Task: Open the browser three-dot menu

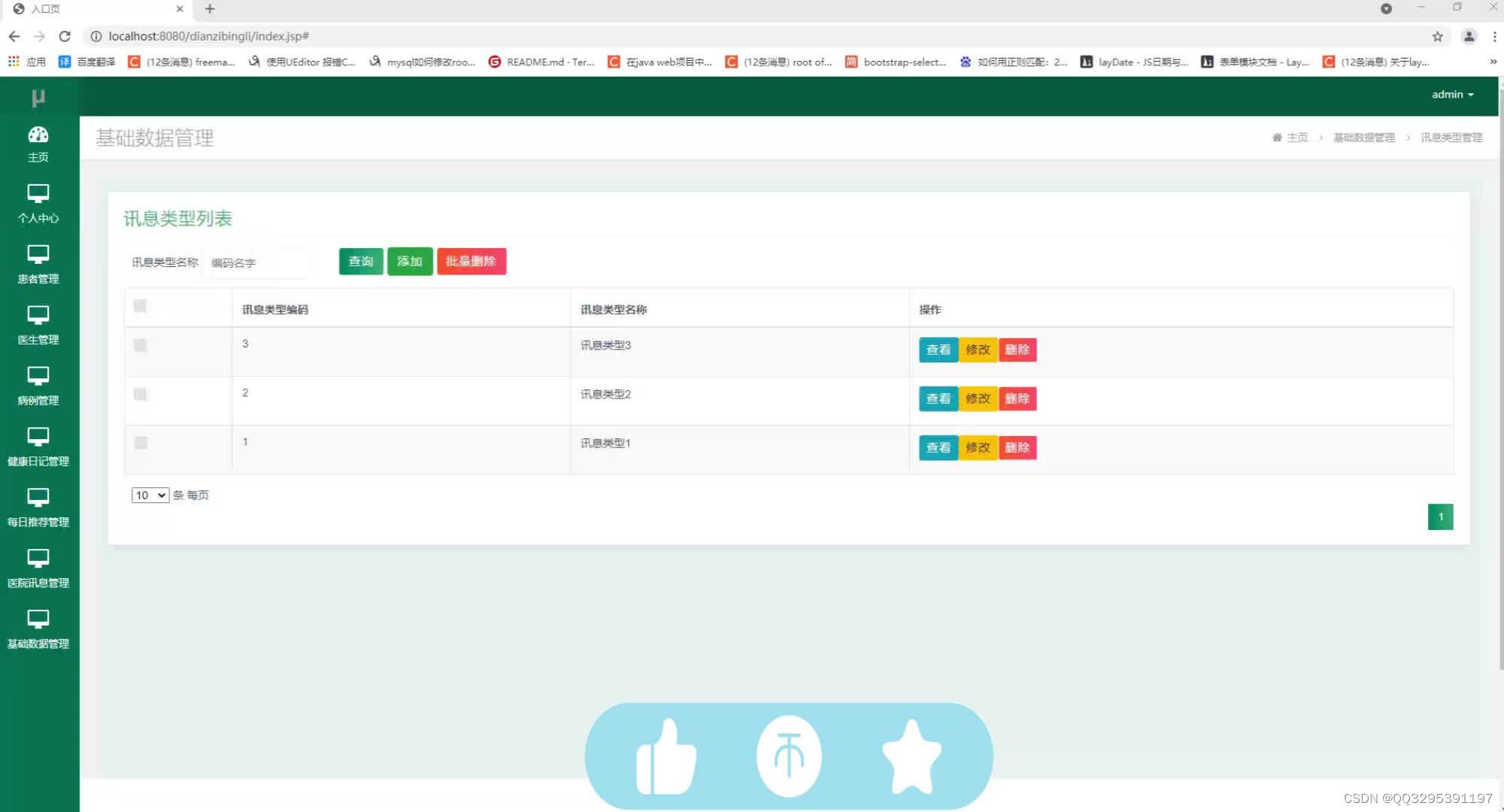Action: click(x=1494, y=36)
